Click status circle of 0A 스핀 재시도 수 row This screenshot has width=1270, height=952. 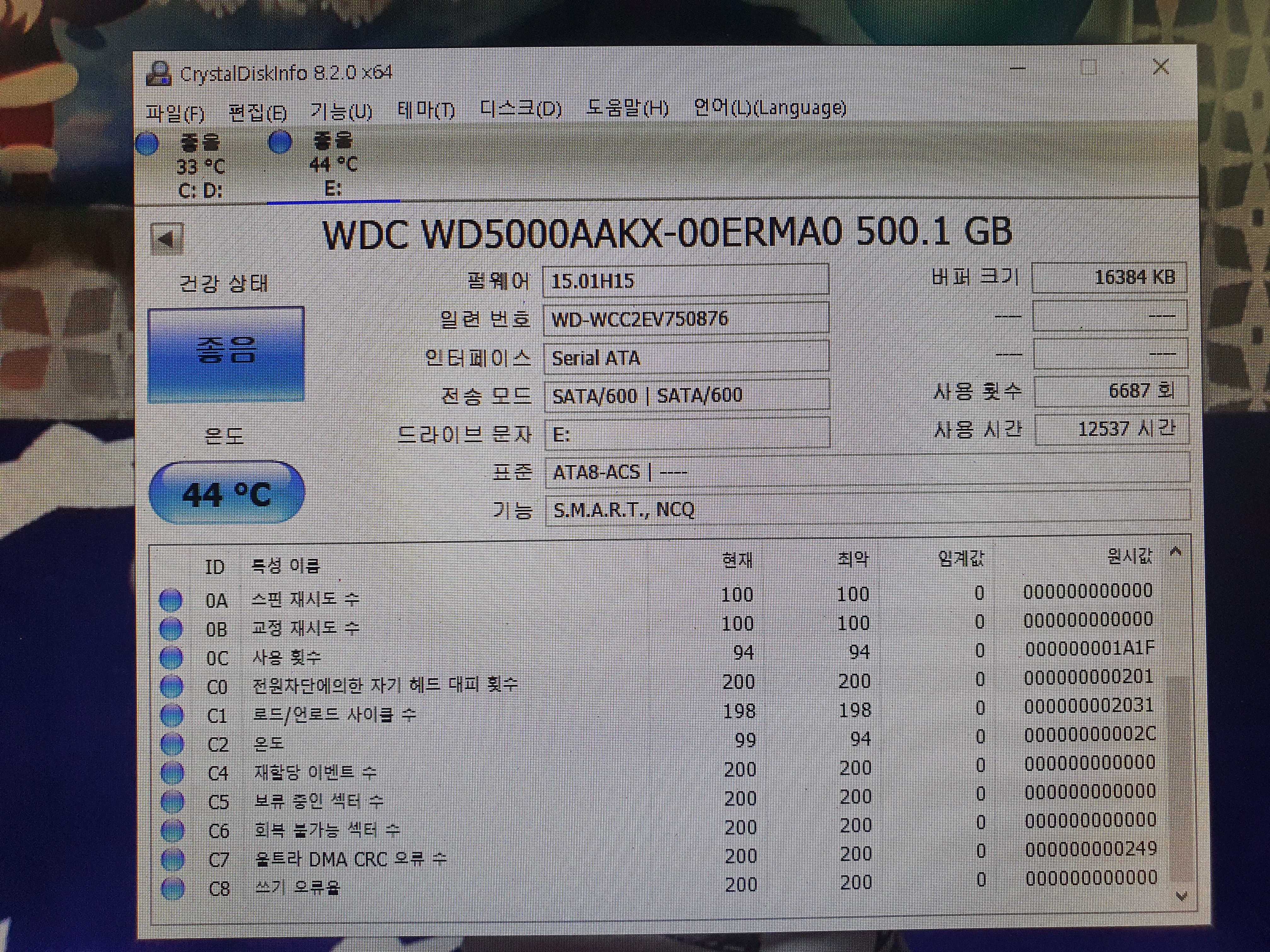click(x=170, y=600)
